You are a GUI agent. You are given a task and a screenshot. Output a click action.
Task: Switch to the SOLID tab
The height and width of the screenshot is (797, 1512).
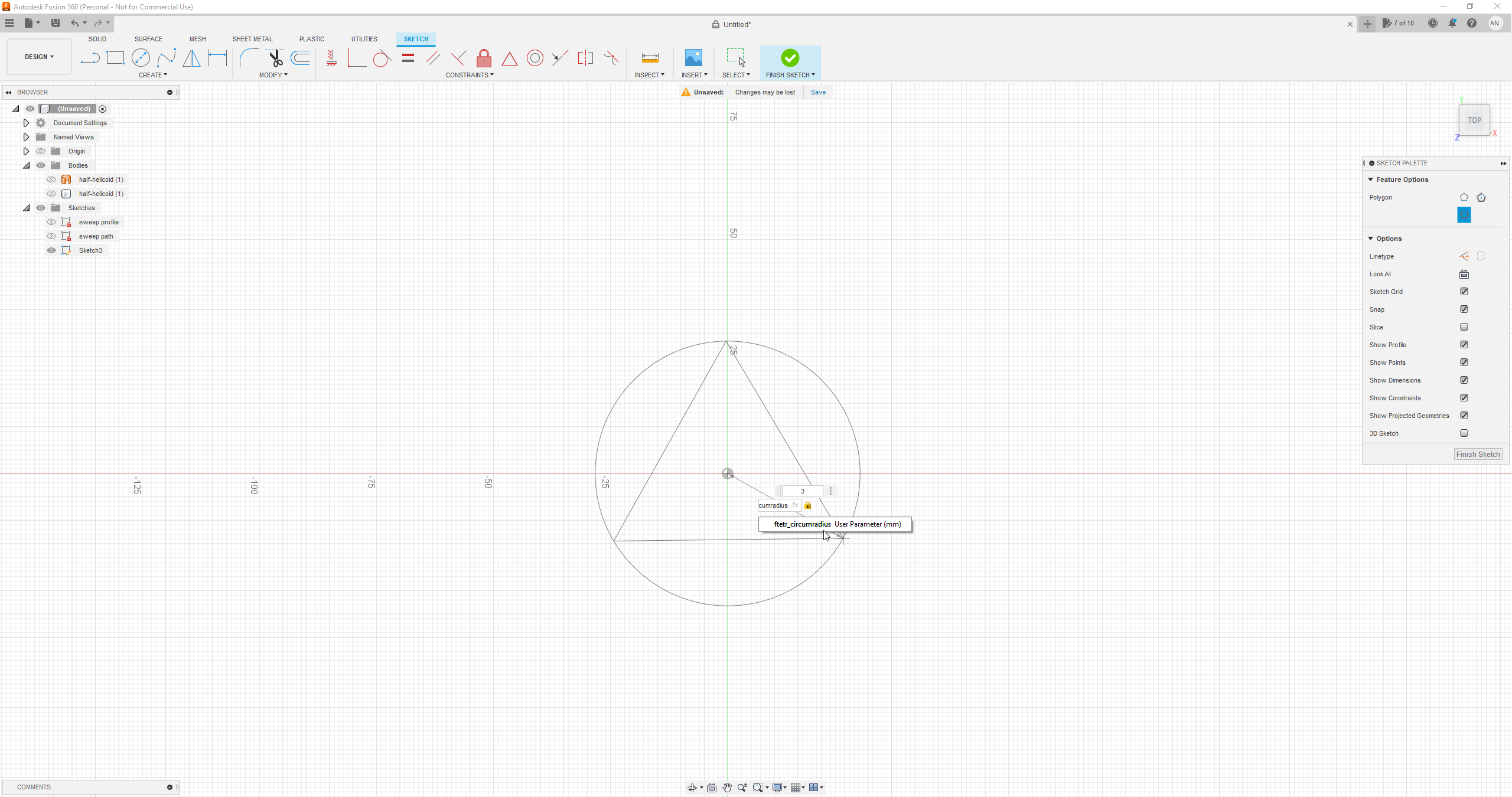[97, 39]
